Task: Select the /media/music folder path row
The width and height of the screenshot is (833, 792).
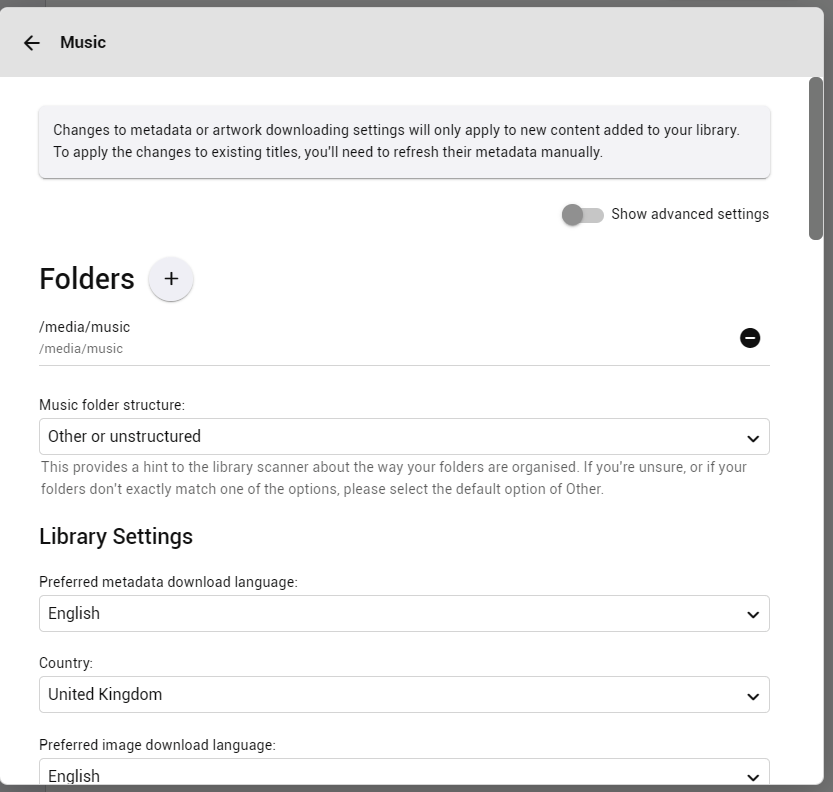Action: pos(300,337)
